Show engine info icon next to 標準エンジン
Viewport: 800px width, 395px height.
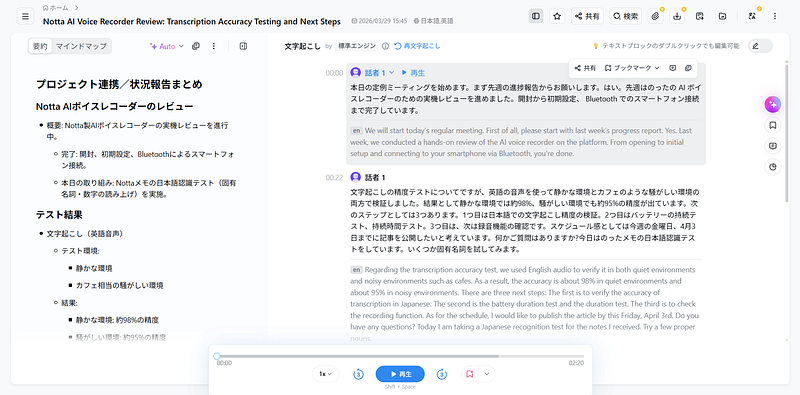pyautogui.click(x=385, y=46)
